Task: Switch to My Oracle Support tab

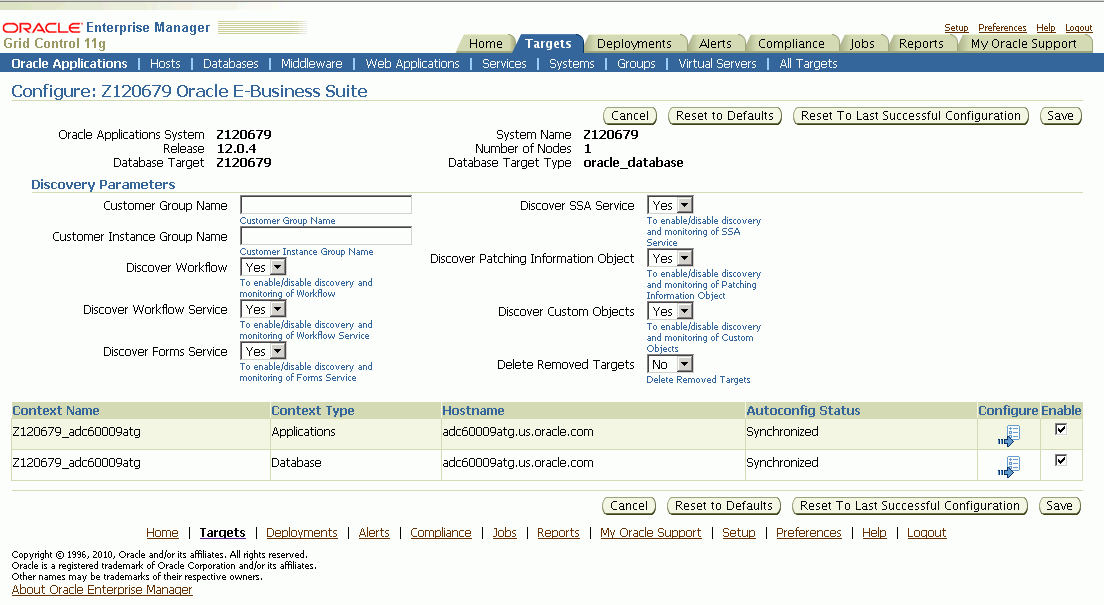Action: pos(1023,44)
